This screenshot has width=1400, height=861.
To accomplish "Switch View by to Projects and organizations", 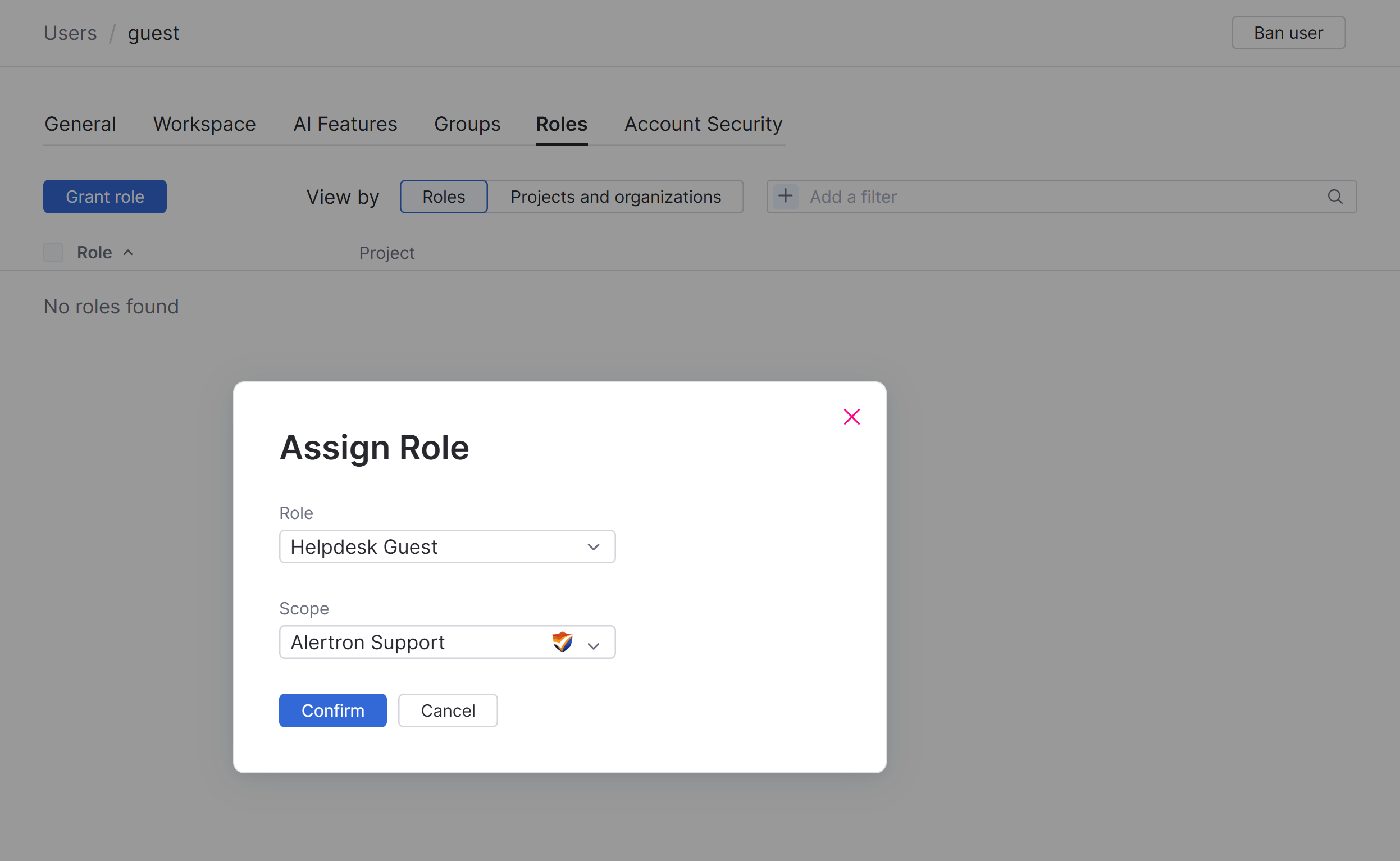I will (615, 197).
